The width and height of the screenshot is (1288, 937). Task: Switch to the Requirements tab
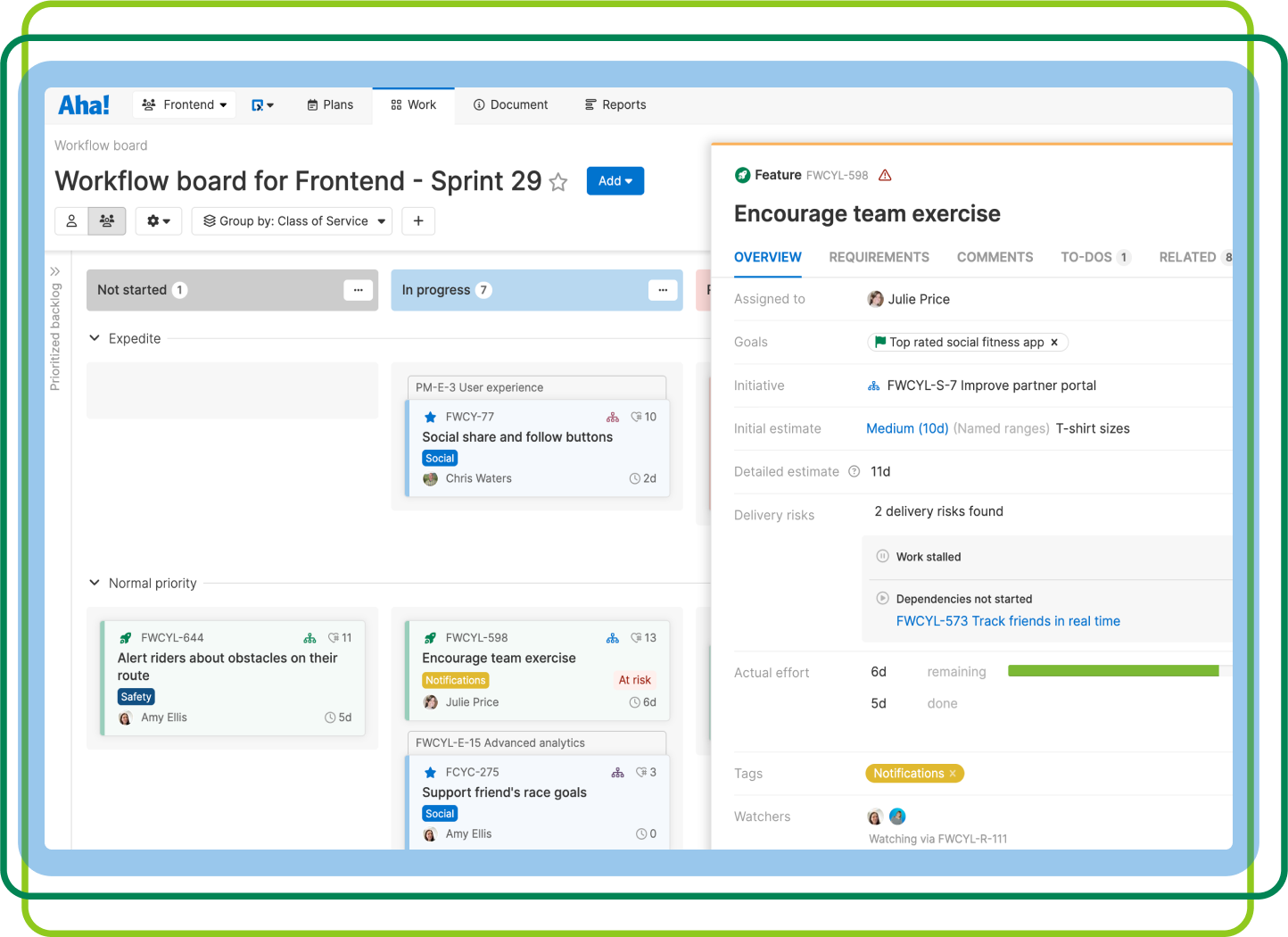click(x=879, y=257)
